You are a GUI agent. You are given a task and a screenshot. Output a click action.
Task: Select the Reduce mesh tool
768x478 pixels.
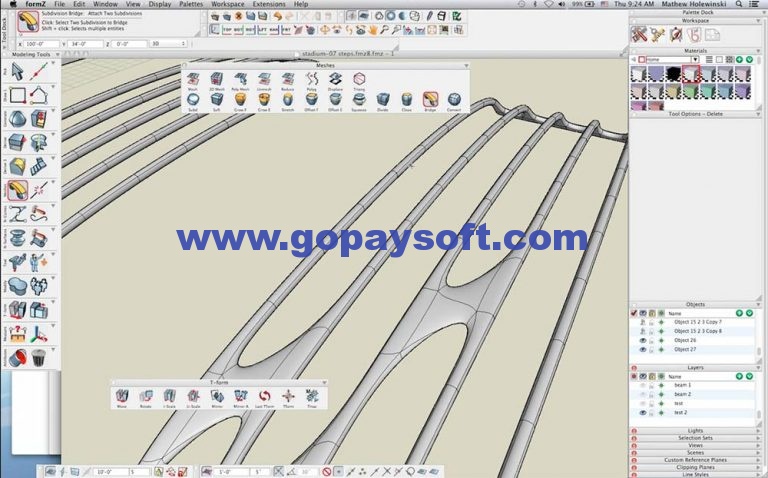288,79
